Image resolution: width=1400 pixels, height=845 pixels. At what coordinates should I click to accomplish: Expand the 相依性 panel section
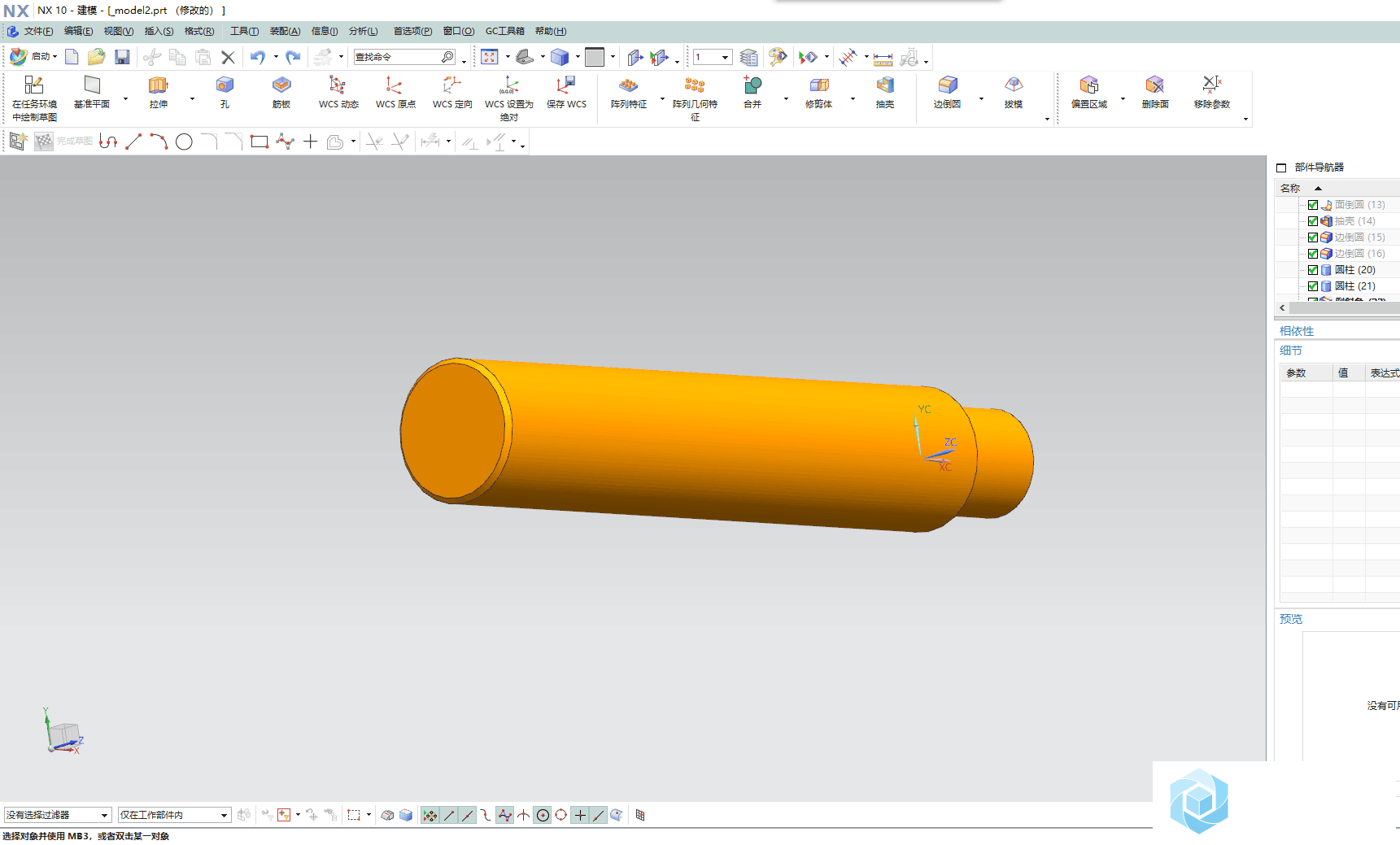1297,331
